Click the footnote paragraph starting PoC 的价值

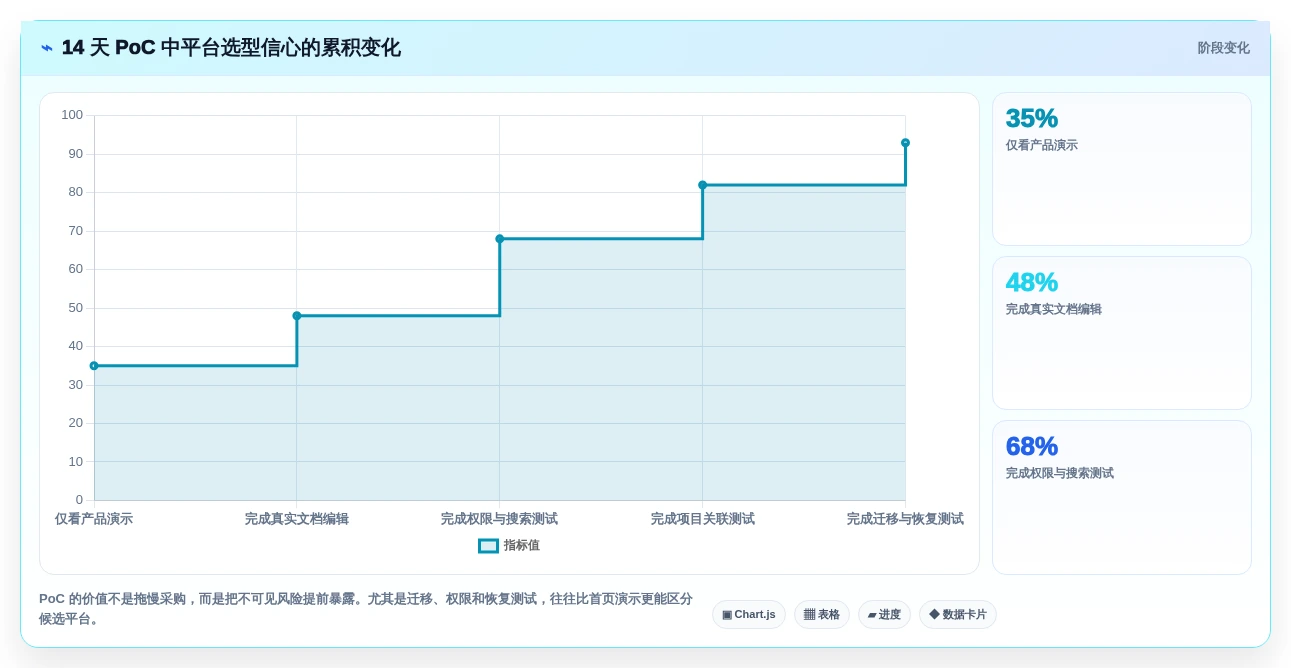click(366, 609)
